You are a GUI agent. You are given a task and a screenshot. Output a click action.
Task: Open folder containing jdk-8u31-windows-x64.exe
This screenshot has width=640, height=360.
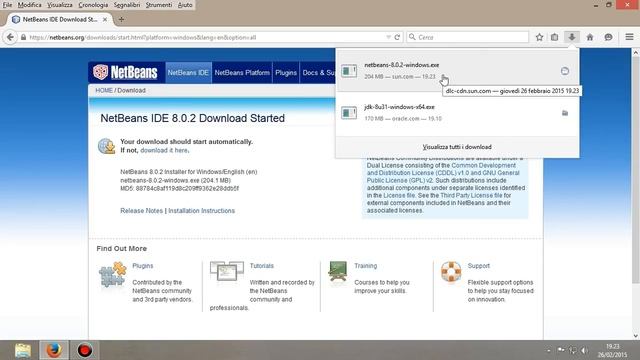(565, 113)
